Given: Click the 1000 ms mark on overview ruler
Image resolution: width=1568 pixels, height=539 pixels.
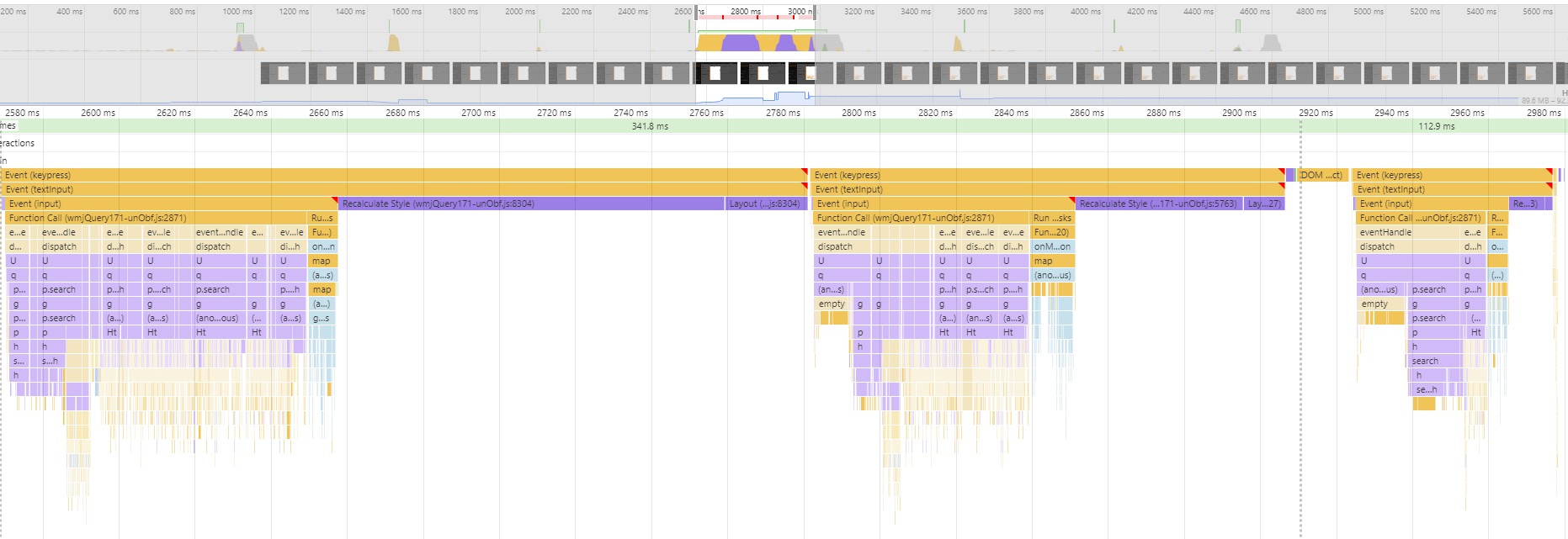Looking at the screenshot, I should click(x=237, y=12).
